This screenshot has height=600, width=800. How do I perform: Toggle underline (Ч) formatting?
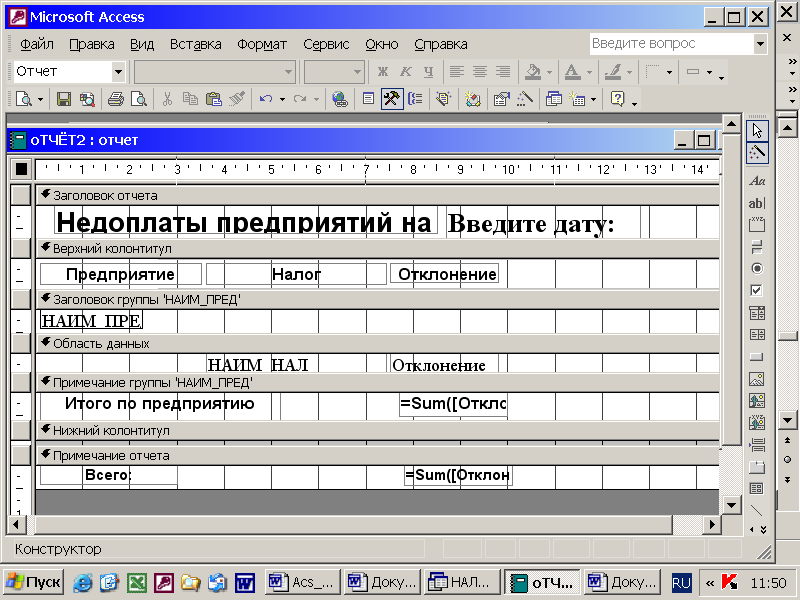[429, 71]
